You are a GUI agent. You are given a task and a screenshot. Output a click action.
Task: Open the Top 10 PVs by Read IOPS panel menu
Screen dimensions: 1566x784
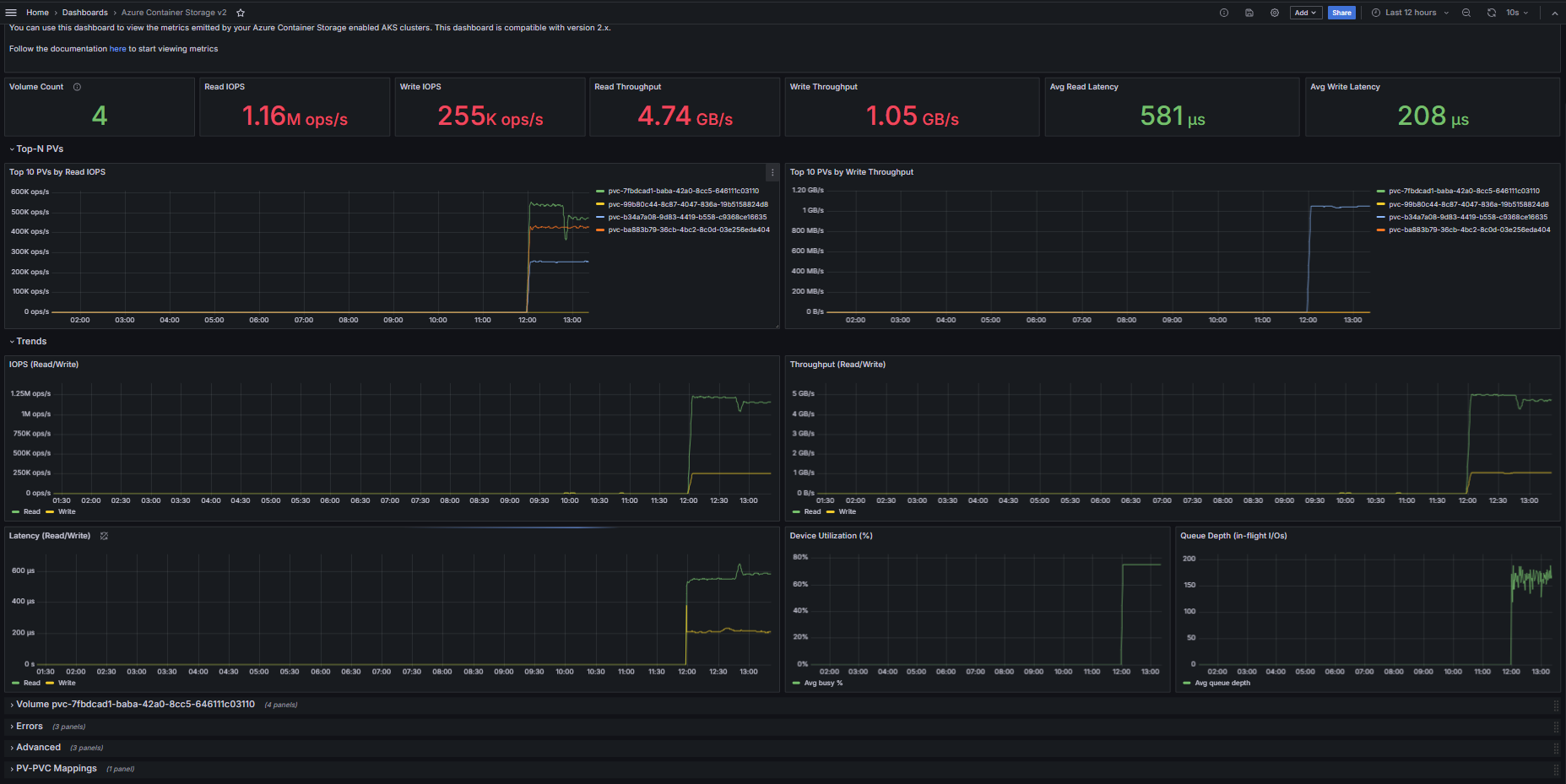click(772, 172)
